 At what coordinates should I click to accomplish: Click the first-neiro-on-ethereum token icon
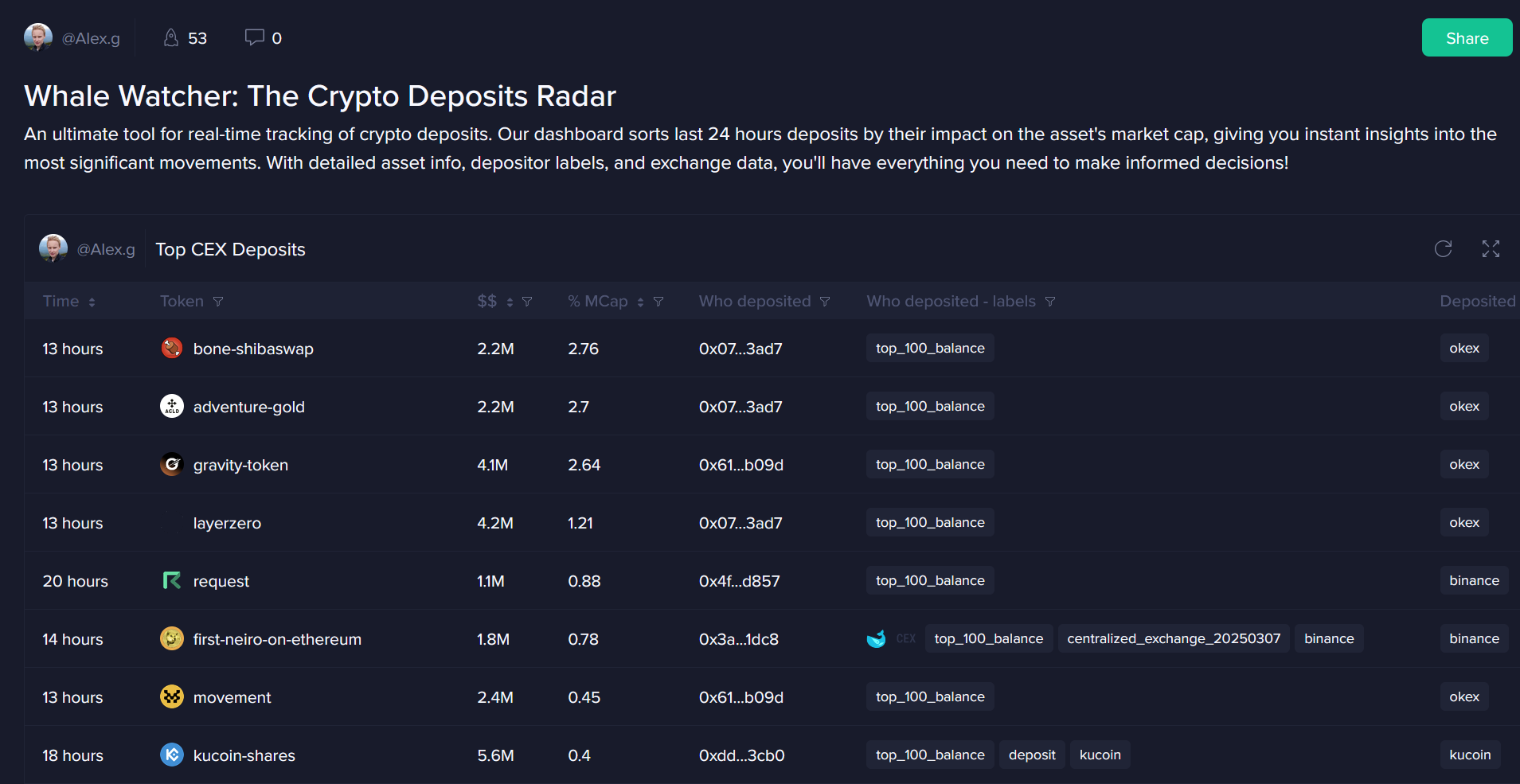click(172, 638)
